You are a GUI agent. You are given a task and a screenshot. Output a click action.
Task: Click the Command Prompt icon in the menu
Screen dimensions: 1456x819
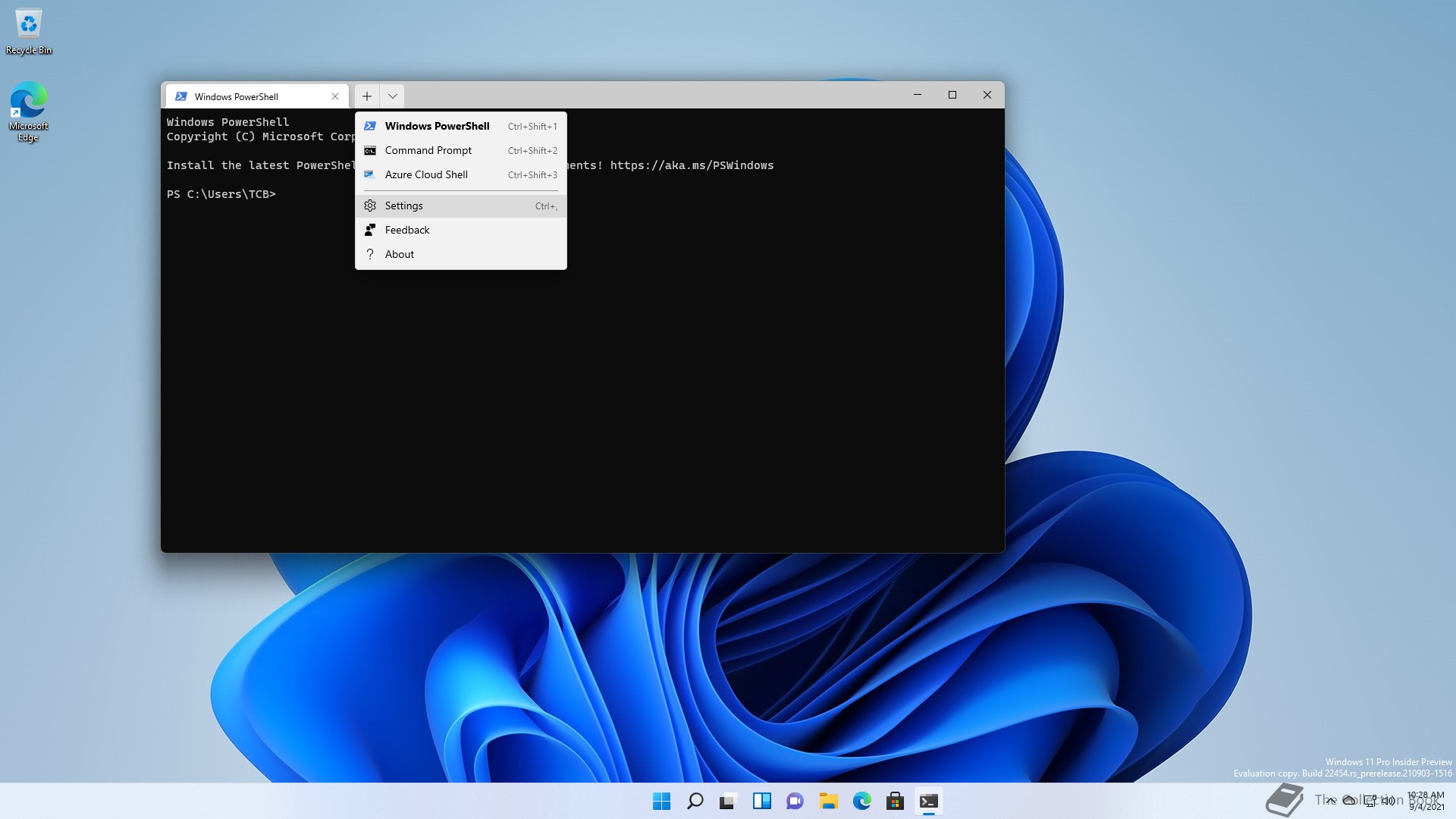[370, 150]
